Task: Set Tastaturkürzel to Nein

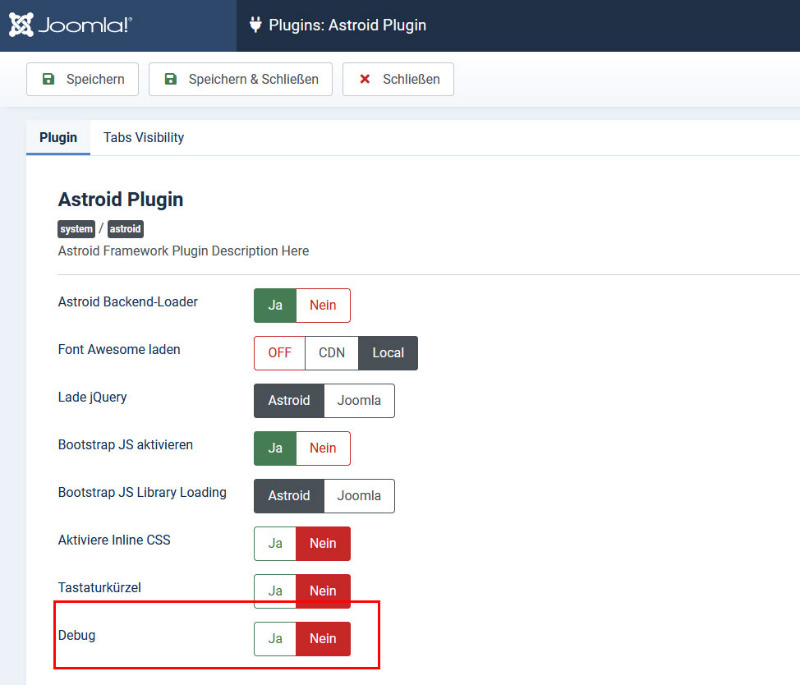Action: coord(323,591)
